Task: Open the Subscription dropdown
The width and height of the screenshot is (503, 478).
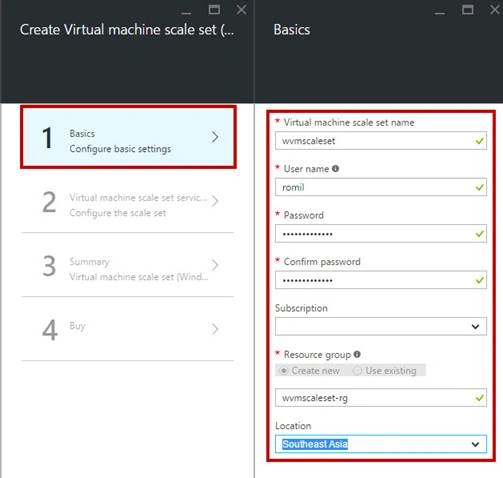Action: point(381,326)
